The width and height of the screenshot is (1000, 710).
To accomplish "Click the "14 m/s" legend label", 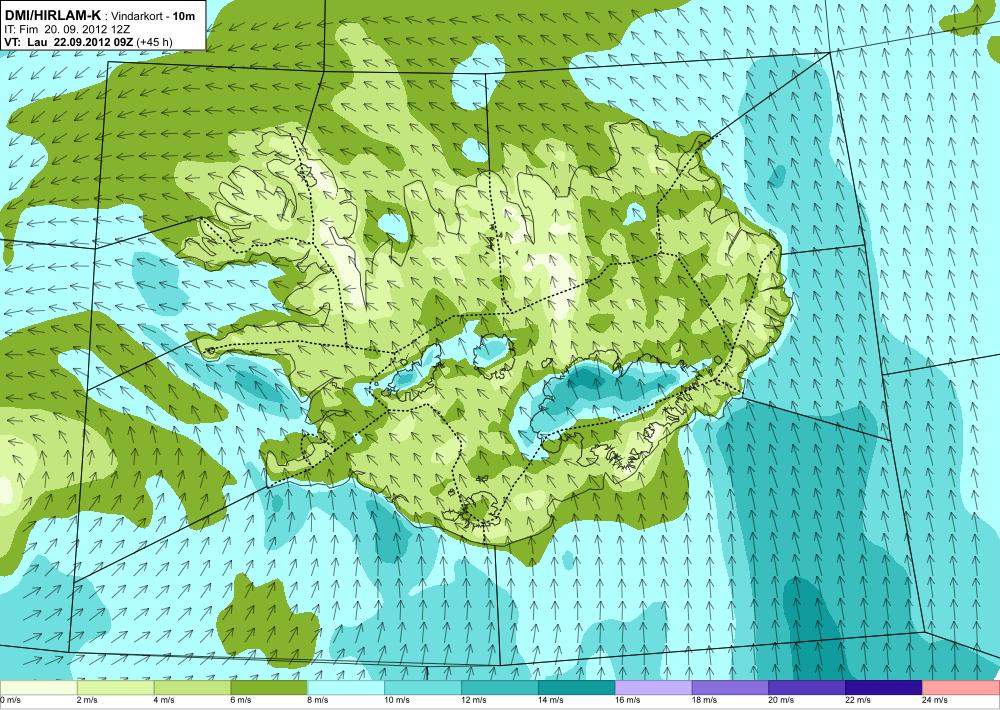I will (550, 700).
